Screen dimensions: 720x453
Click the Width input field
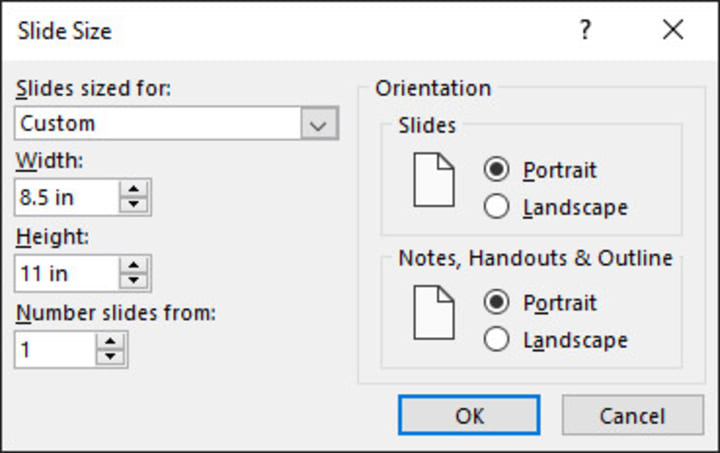tap(66, 197)
